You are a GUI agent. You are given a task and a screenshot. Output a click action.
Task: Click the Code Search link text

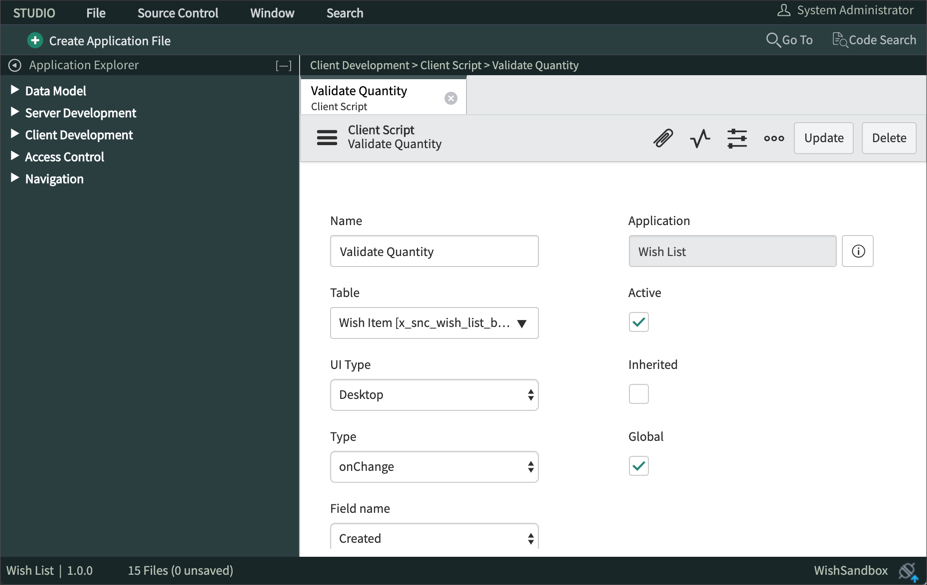point(883,40)
